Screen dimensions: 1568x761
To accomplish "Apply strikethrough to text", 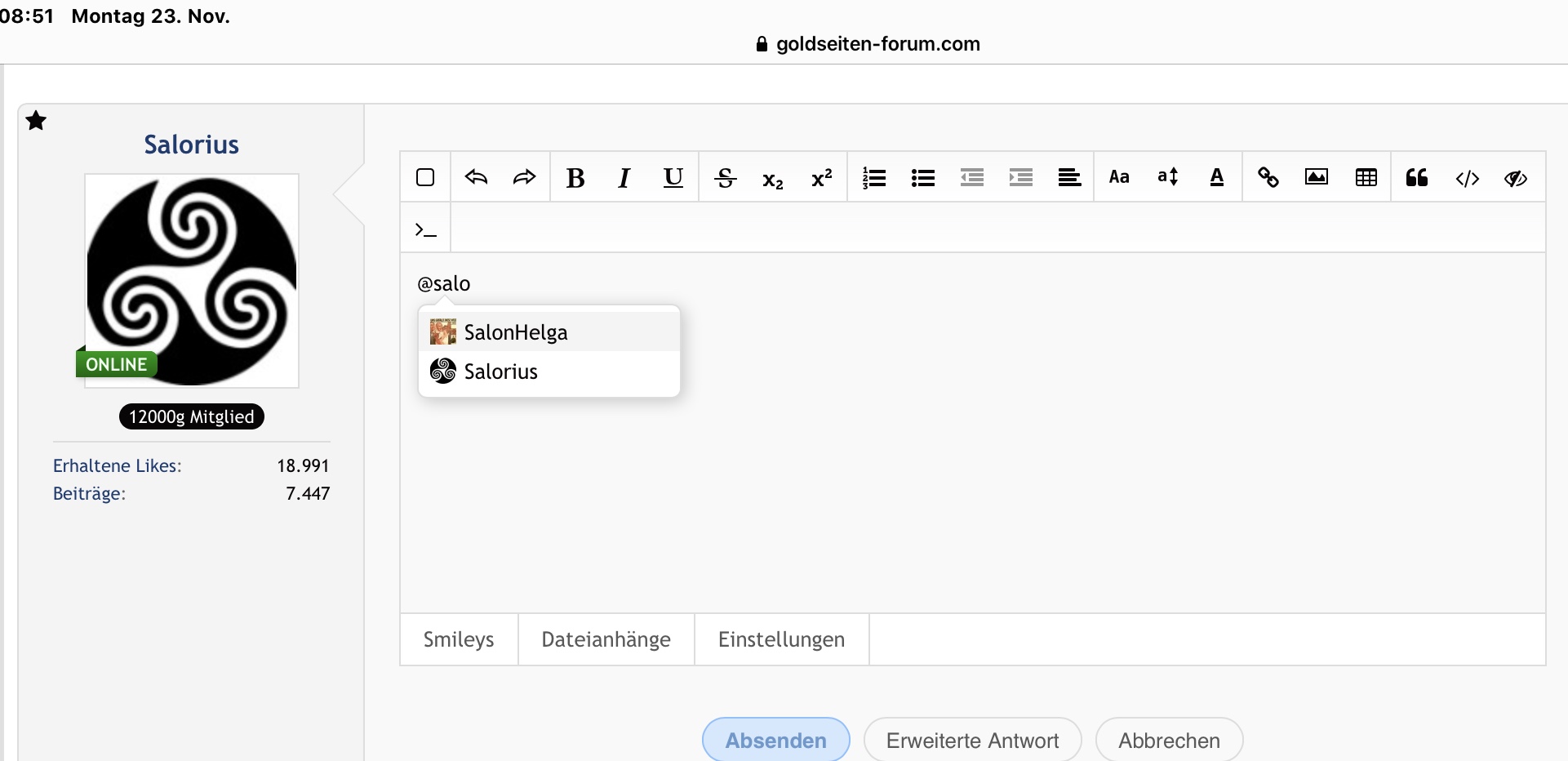I will (725, 178).
